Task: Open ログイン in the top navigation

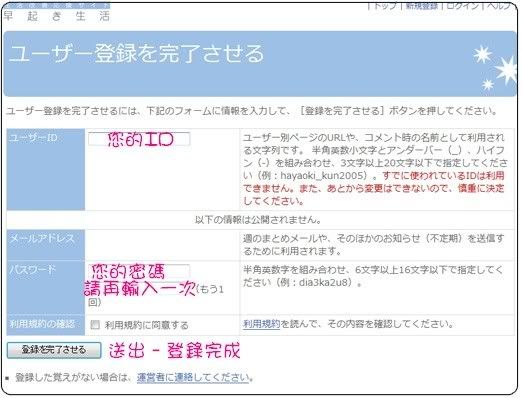Action: point(463,6)
